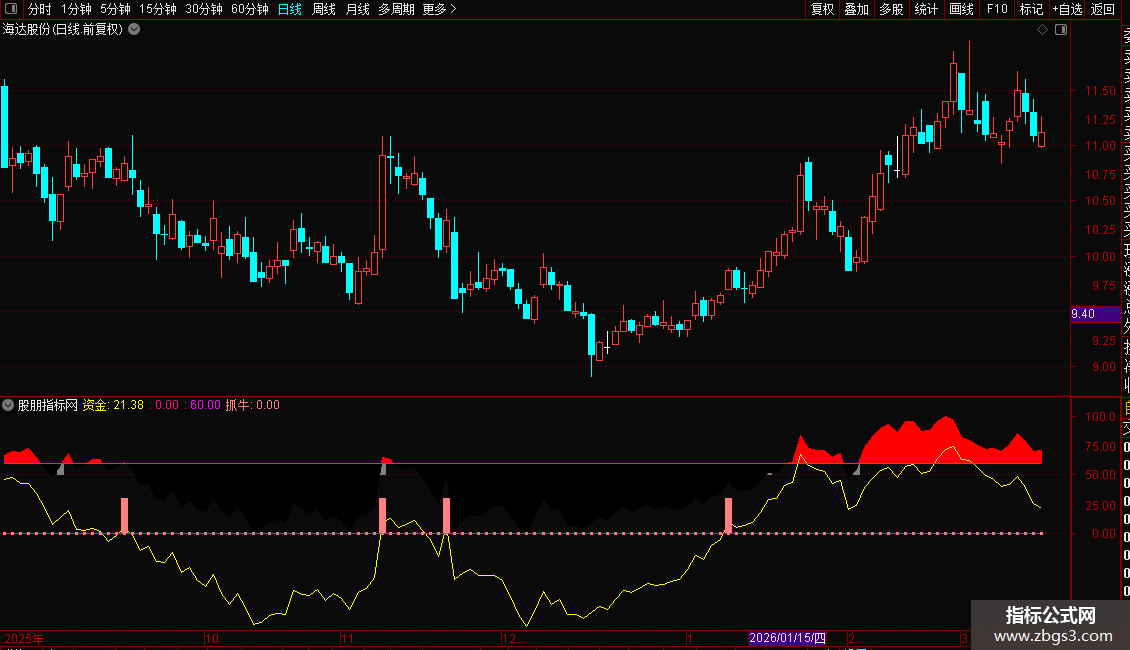Select the 15分钟 period tab

pos(157,9)
